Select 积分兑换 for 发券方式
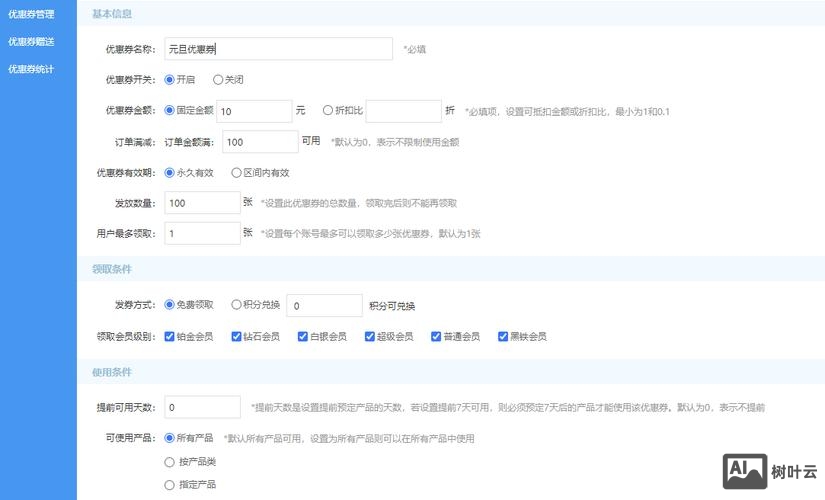Screen dimensions: 825x500 (x=236, y=304)
